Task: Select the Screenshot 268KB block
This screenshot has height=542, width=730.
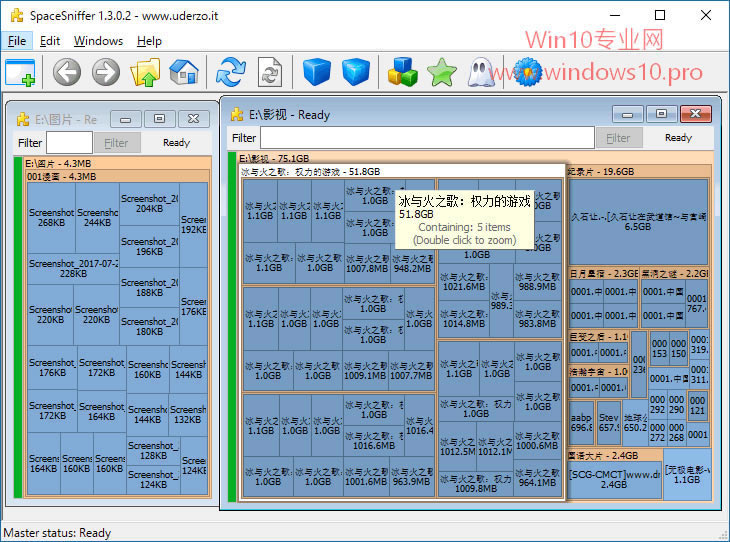Action: (x=52, y=218)
